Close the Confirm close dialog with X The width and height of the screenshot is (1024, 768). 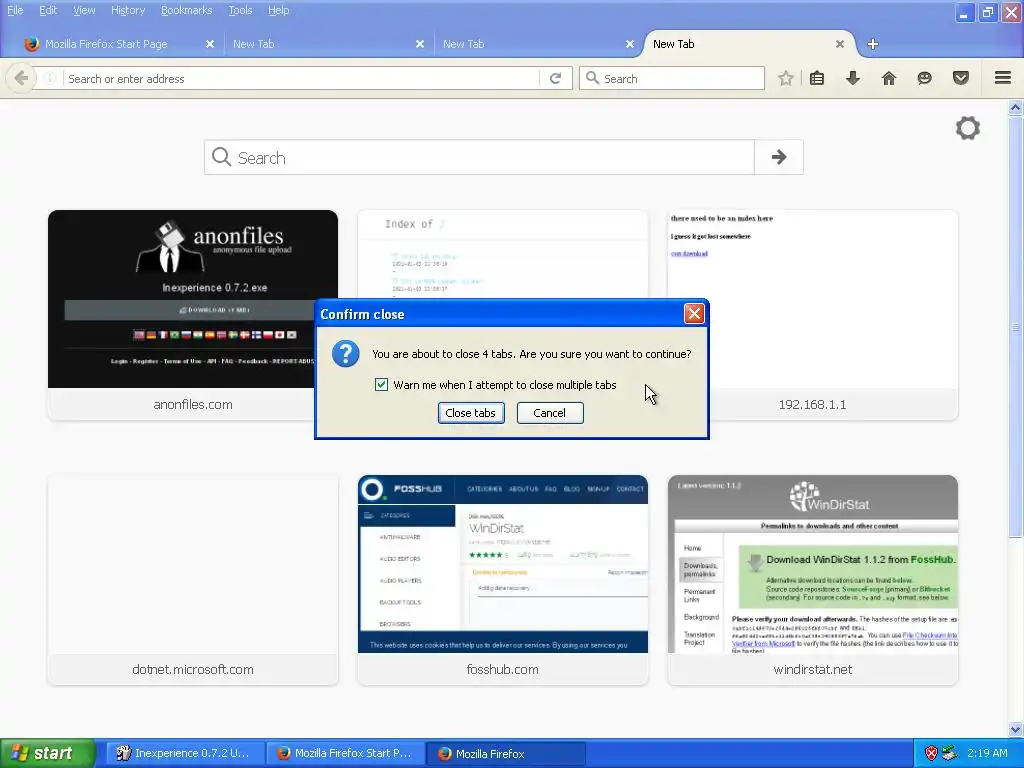694,314
